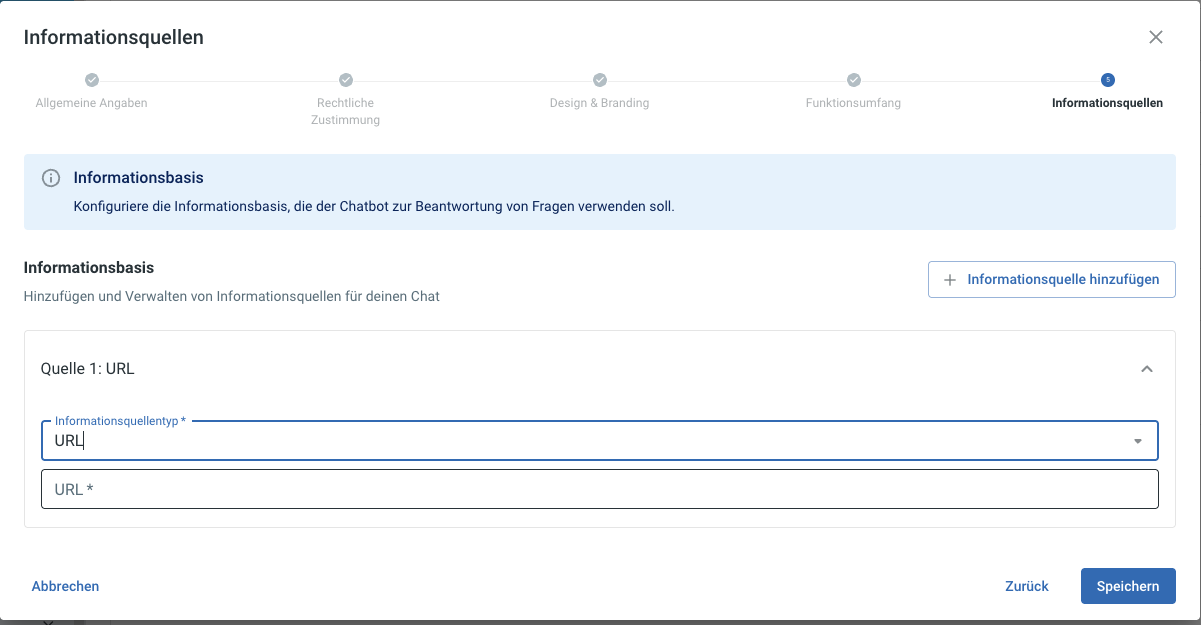This screenshot has height=625, width=1201.
Task: Click the Informationsquellen dialog title
Action: (113, 38)
